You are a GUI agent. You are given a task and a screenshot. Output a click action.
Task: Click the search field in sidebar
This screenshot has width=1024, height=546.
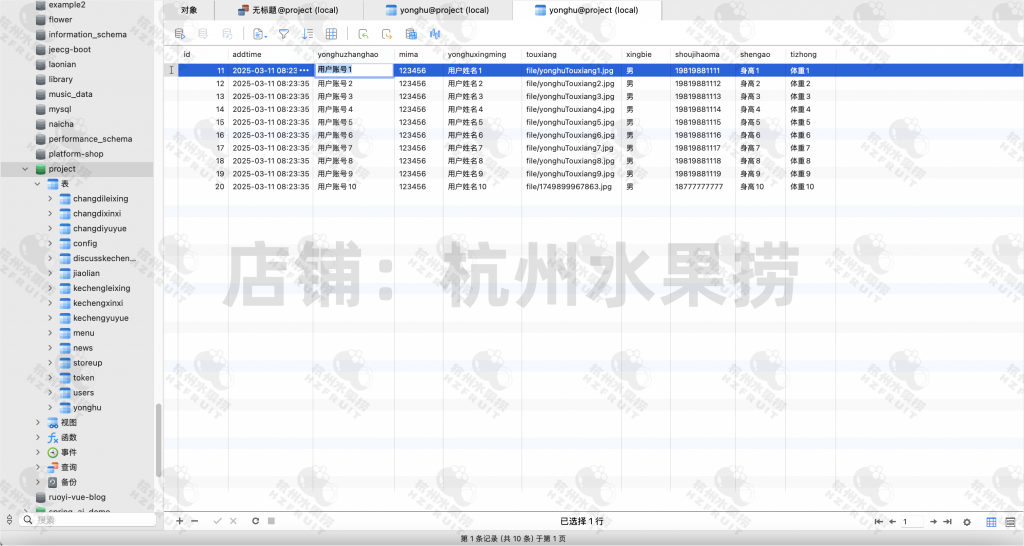[x=88, y=520]
